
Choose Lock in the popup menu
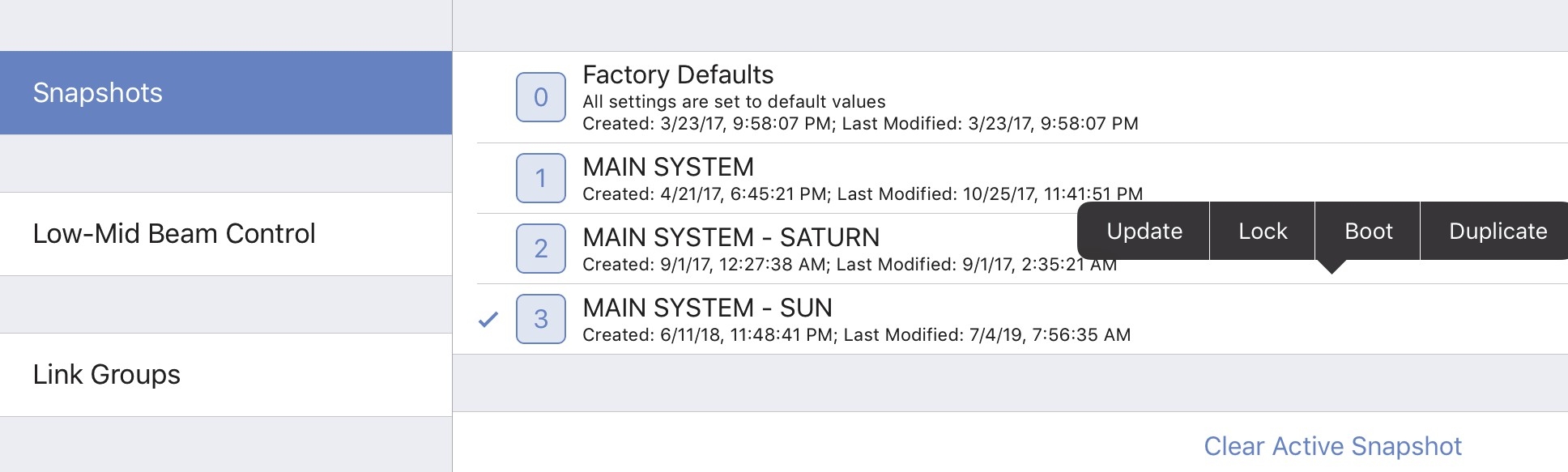(x=1262, y=232)
